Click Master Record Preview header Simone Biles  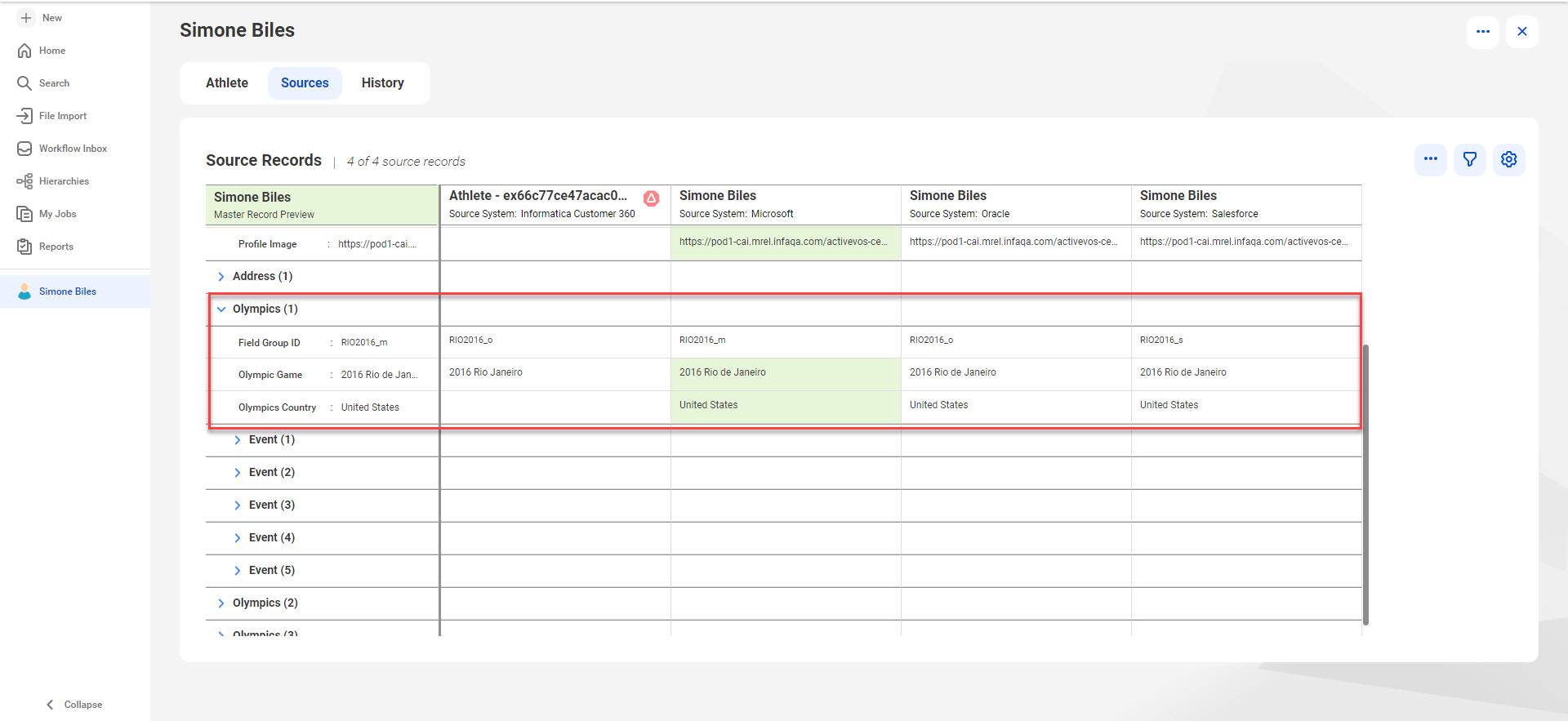point(322,205)
